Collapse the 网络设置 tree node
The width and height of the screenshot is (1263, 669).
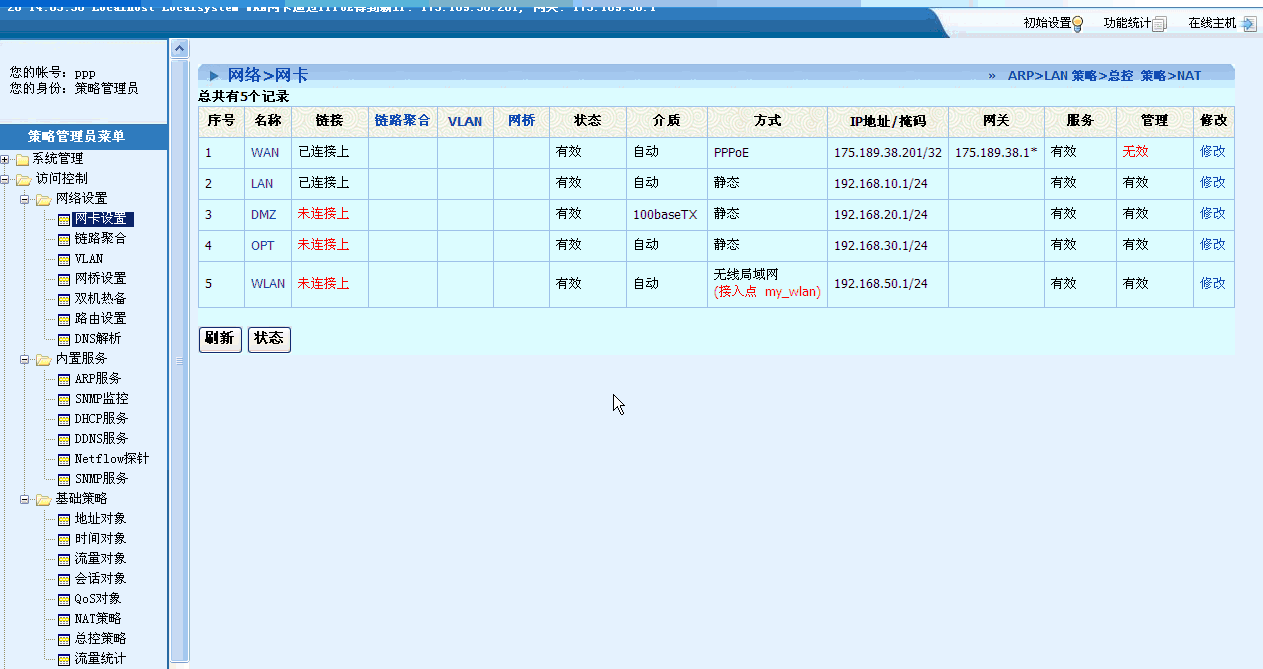click(x=24, y=199)
